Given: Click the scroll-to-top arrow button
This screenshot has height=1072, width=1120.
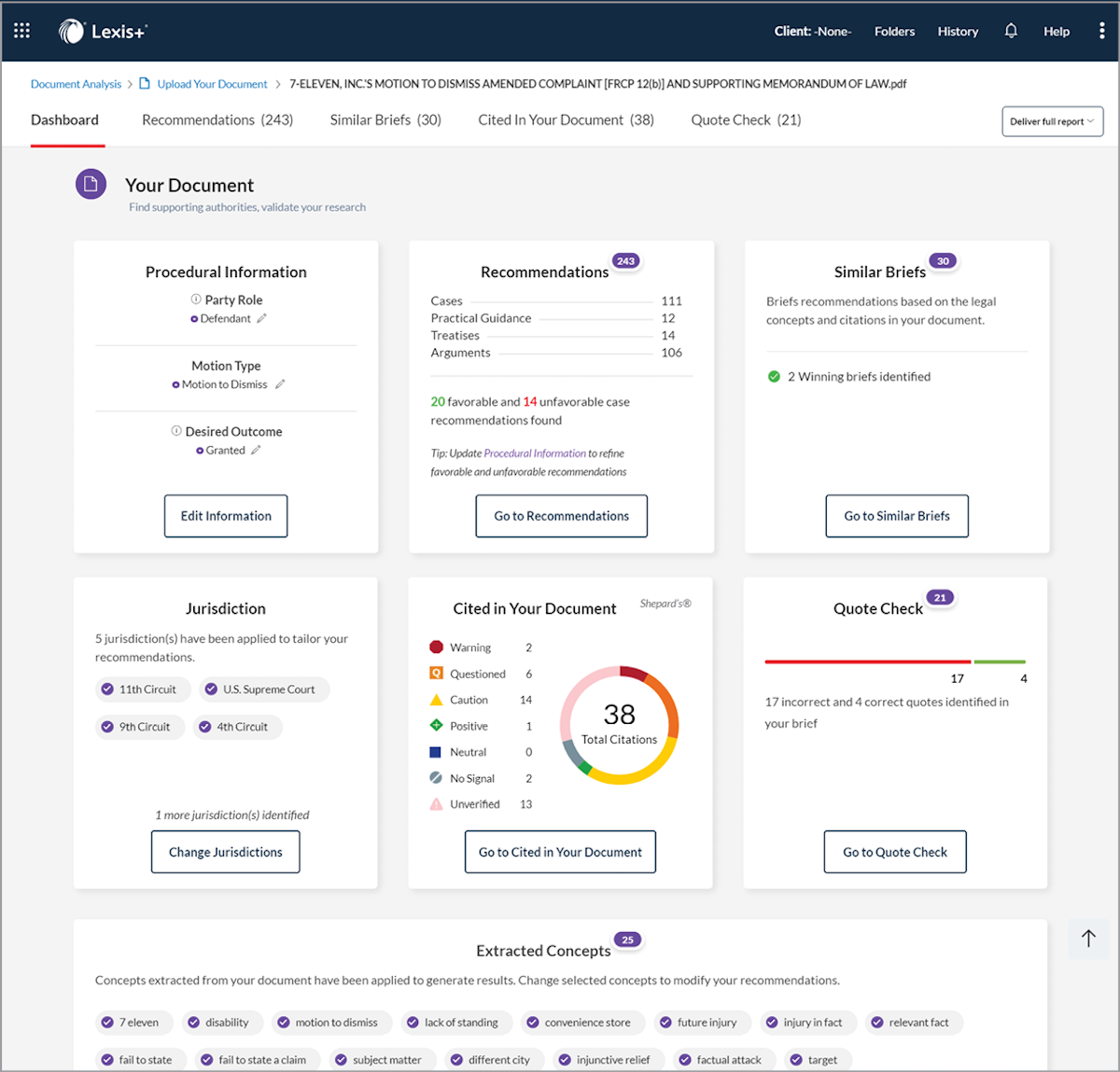Looking at the screenshot, I should coord(1088,939).
